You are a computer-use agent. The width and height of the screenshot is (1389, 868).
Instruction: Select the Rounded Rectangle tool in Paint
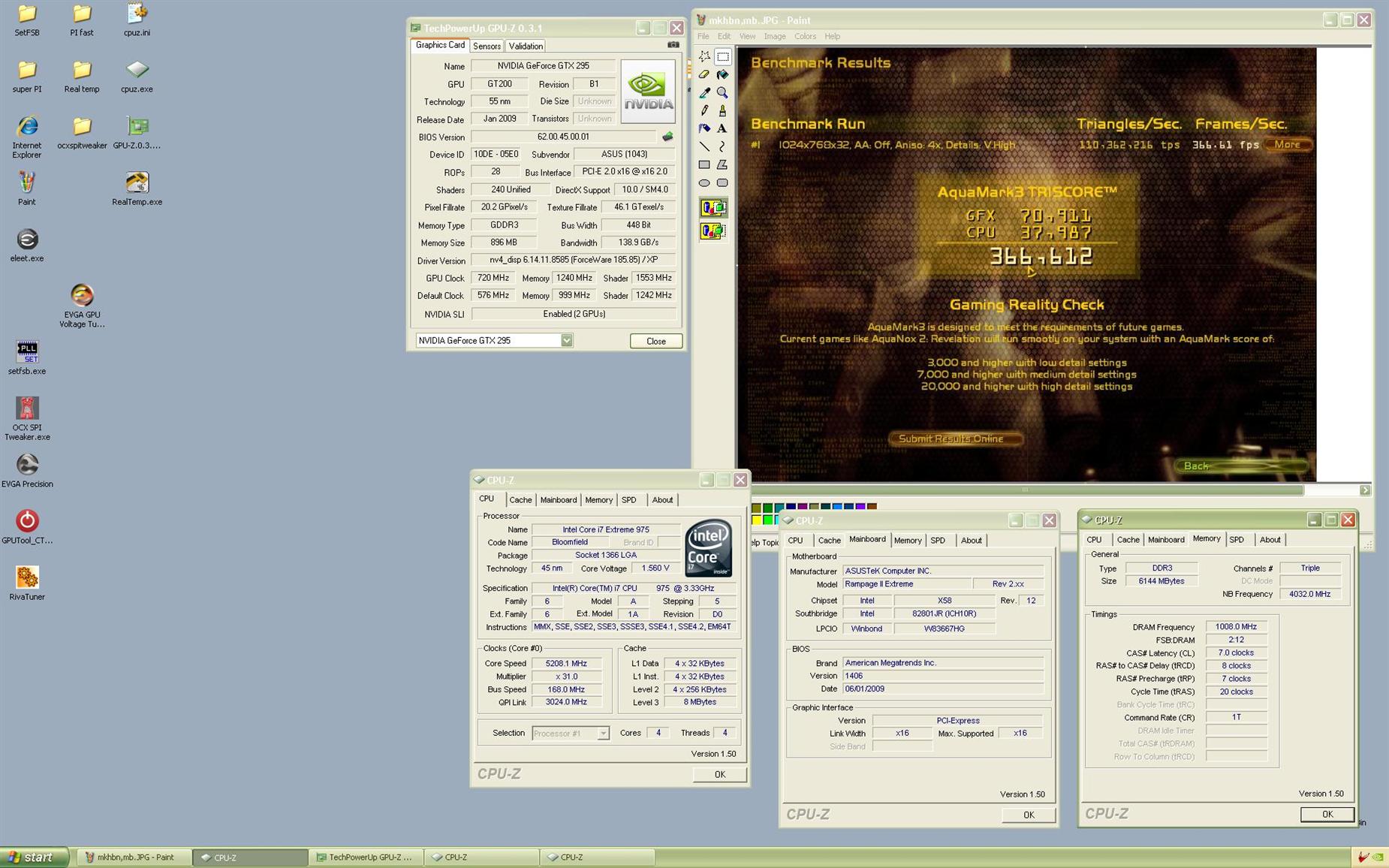[x=722, y=182]
